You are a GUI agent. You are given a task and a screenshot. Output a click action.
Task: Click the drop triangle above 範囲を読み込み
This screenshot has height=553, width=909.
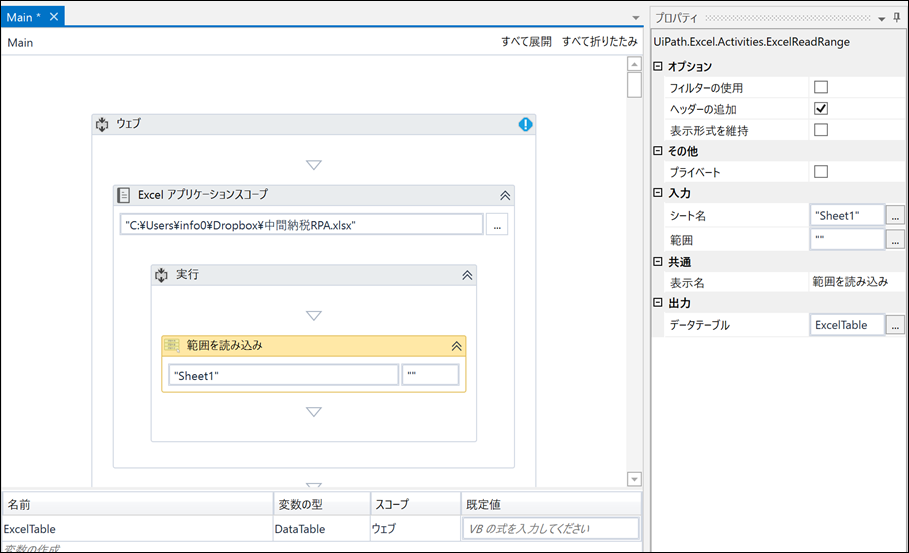click(314, 316)
